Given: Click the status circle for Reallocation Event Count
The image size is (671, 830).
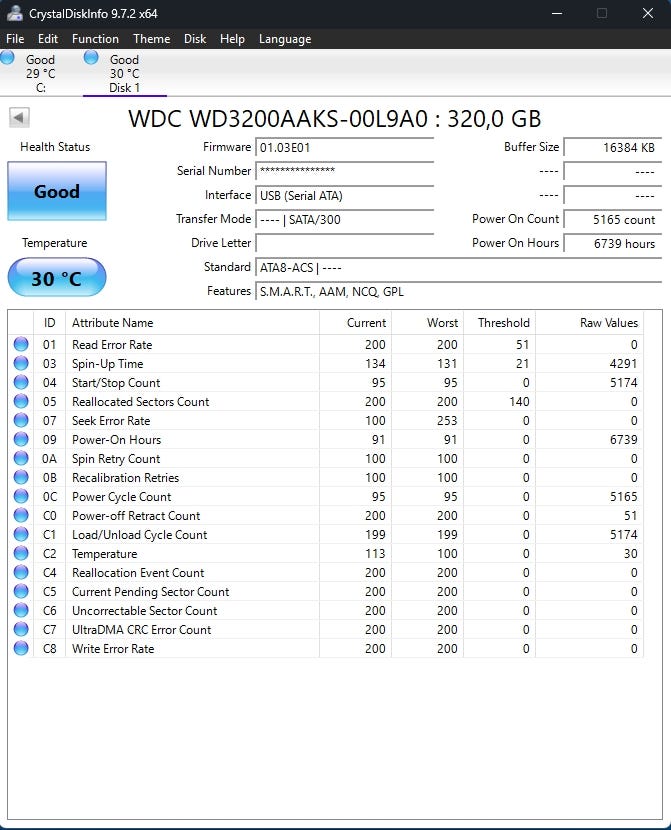Looking at the screenshot, I should (21, 572).
